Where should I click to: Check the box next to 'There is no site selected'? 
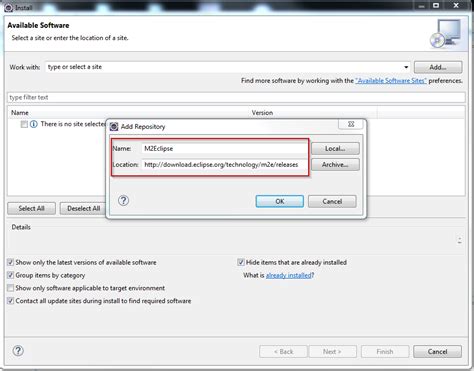tap(24, 124)
